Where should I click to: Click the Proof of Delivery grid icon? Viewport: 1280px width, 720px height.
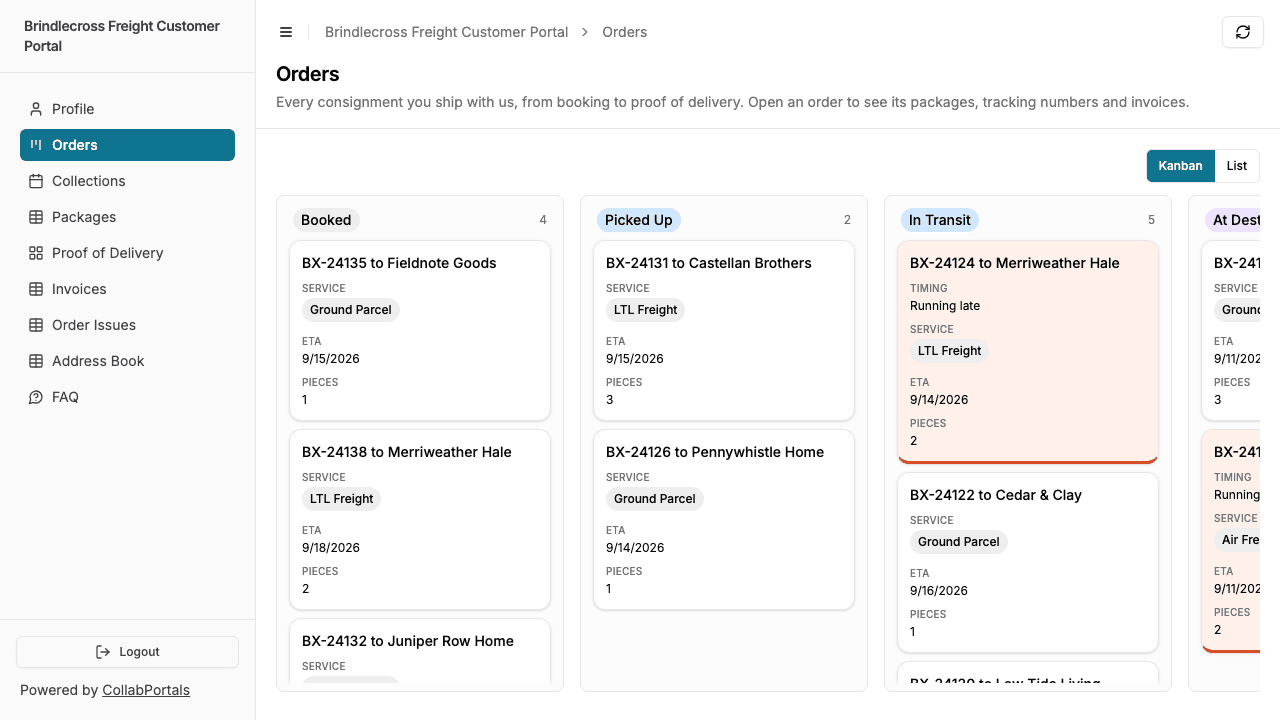36,253
